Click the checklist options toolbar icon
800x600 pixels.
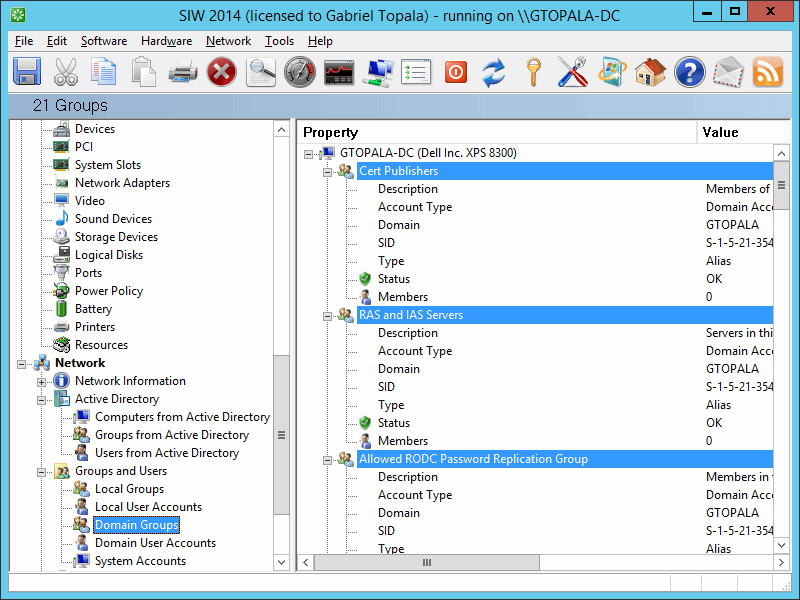point(416,71)
